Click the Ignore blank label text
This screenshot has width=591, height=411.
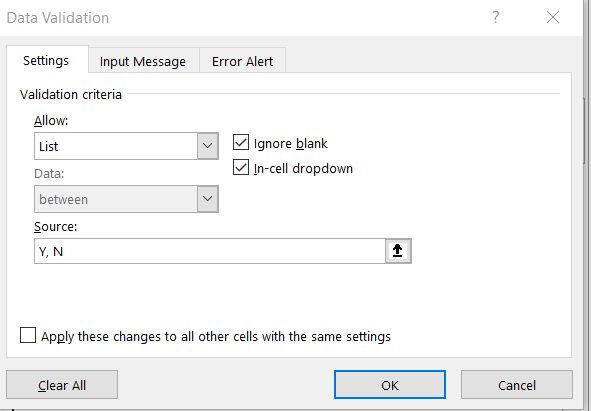(291, 144)
